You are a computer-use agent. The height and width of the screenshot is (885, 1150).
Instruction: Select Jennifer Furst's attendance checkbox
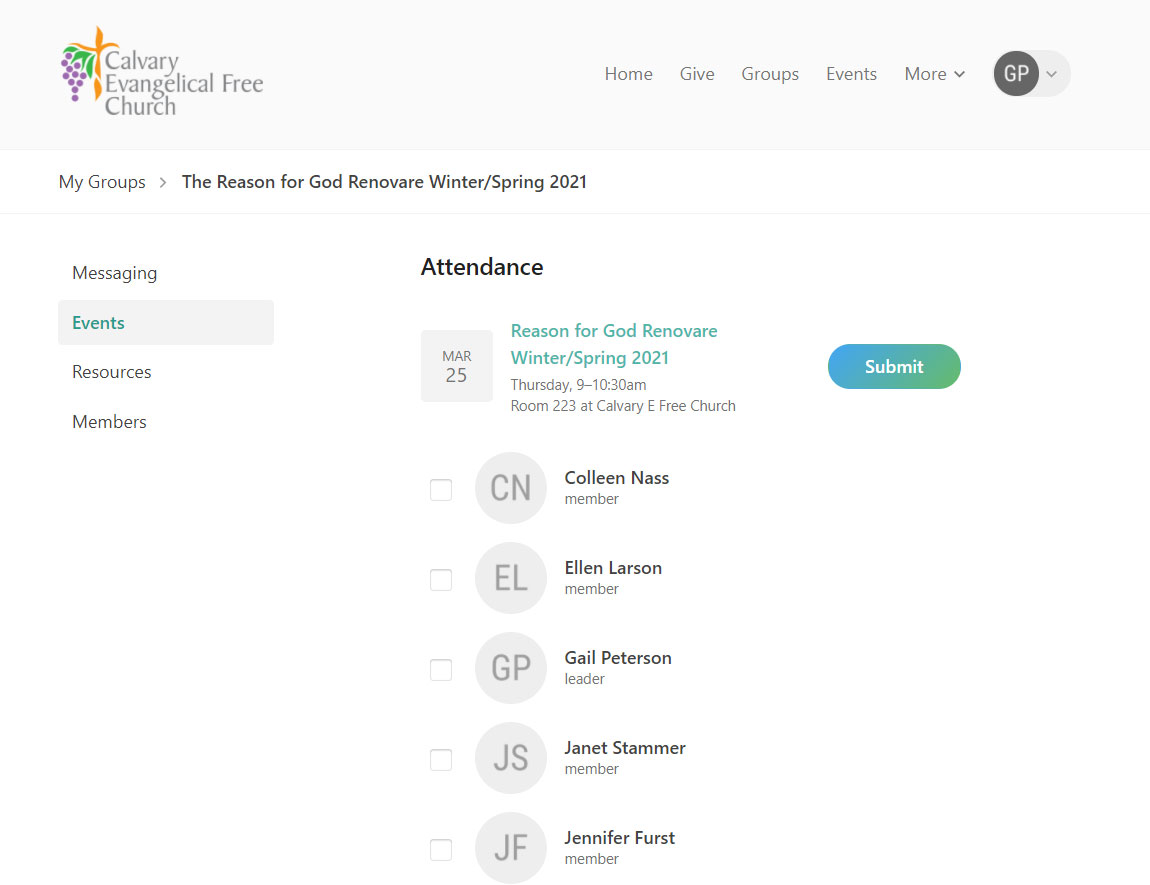tap(441, 850)
